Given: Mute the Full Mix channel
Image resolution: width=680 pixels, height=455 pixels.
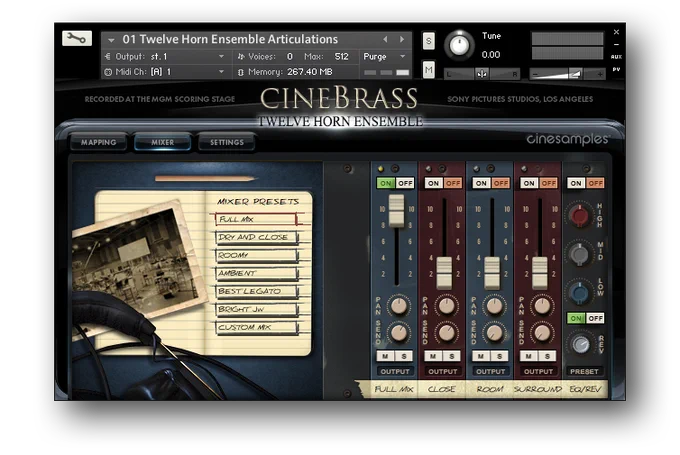Looking at the screenshot, I should pos(386,356).
